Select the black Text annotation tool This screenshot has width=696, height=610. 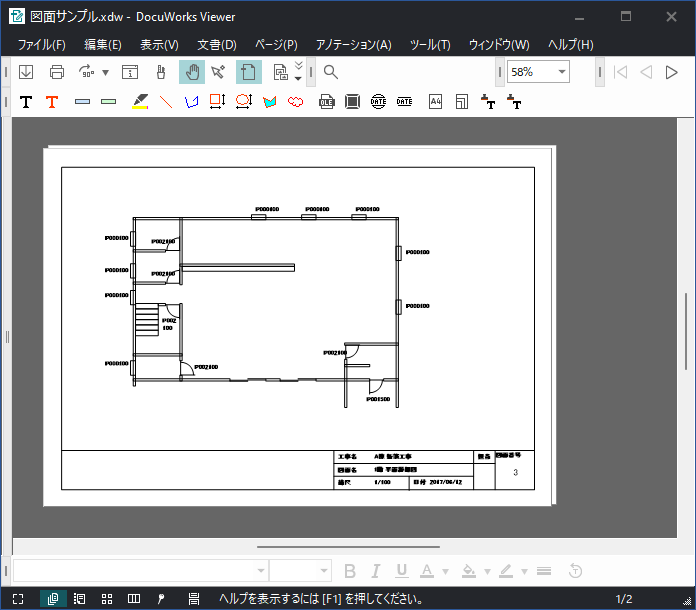pos(26,102)
